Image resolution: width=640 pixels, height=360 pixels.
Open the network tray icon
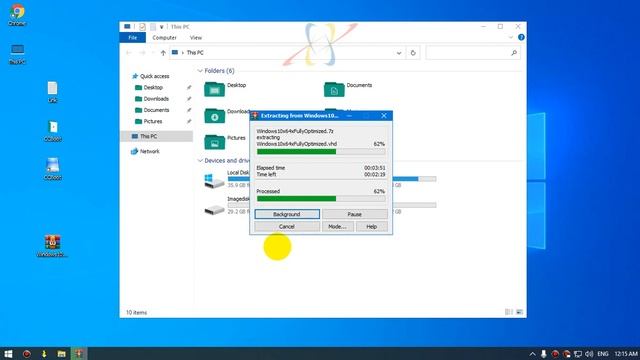[578, 354]
